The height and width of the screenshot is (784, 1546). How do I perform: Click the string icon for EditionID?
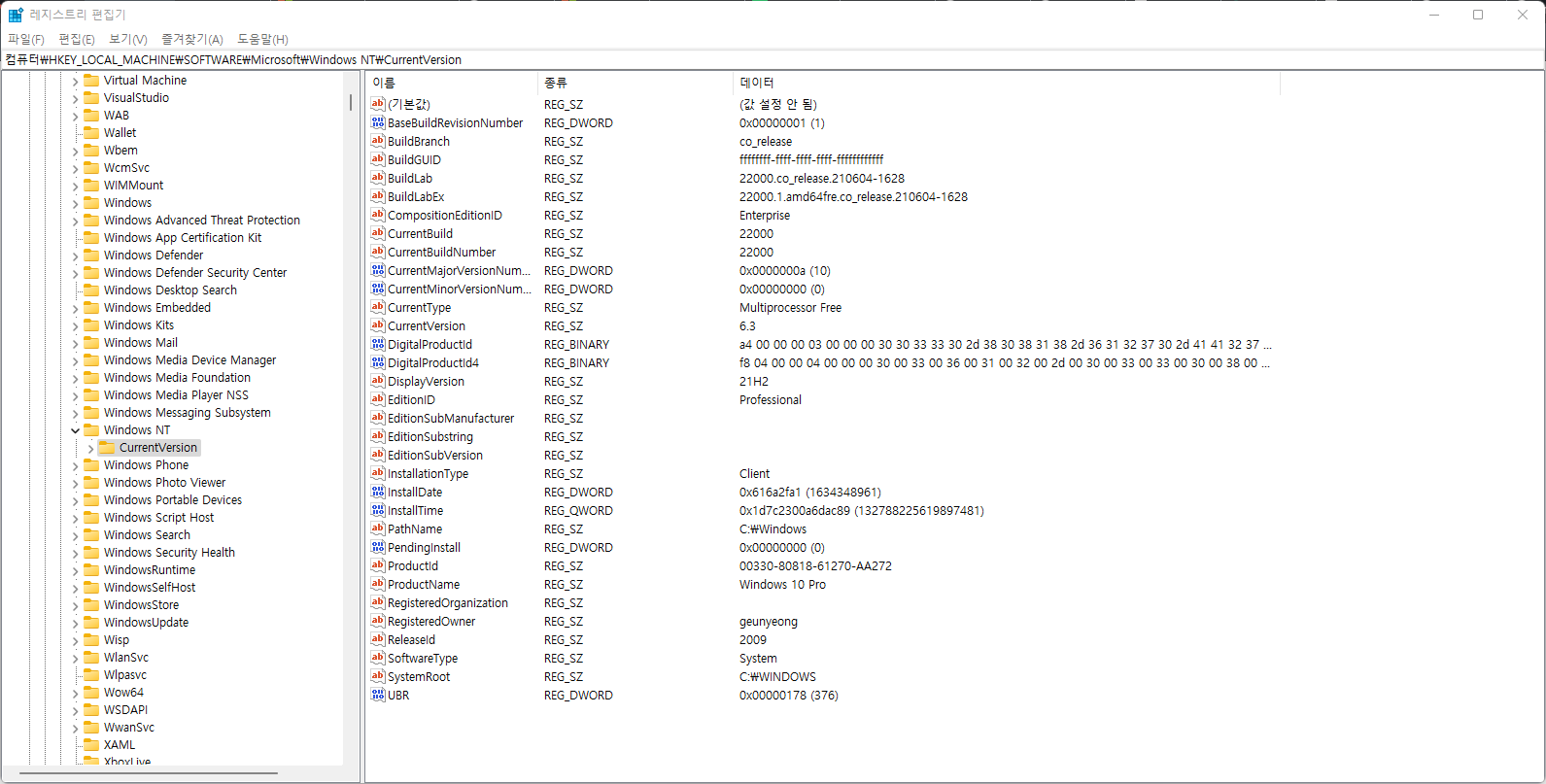click(x=378, y=399)
